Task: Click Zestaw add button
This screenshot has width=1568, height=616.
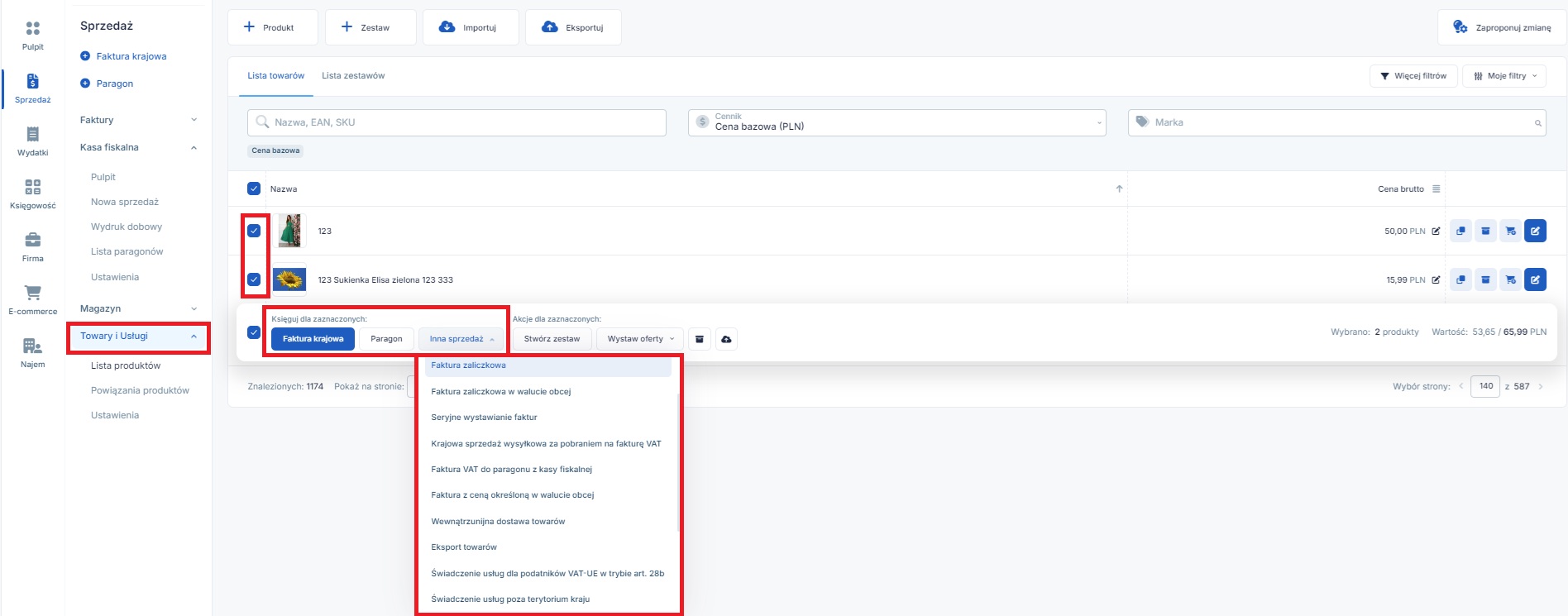Action: click(x=370, y=27)
